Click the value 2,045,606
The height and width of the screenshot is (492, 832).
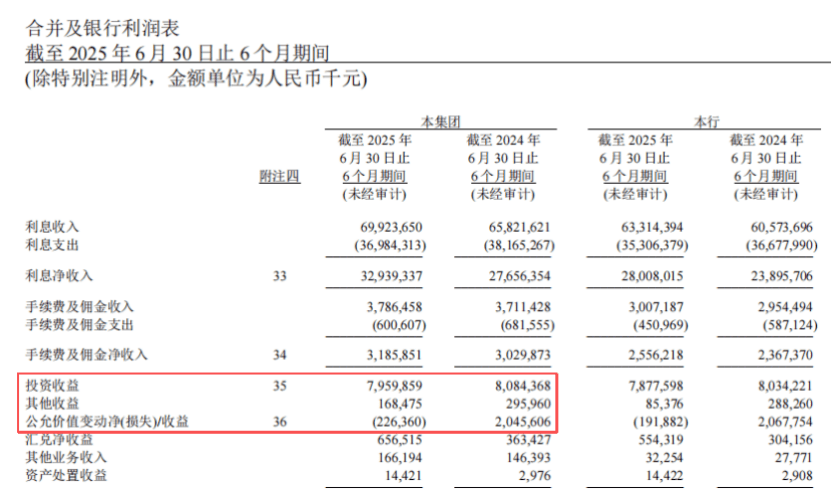pyautogui.click(x=523, y=422)
